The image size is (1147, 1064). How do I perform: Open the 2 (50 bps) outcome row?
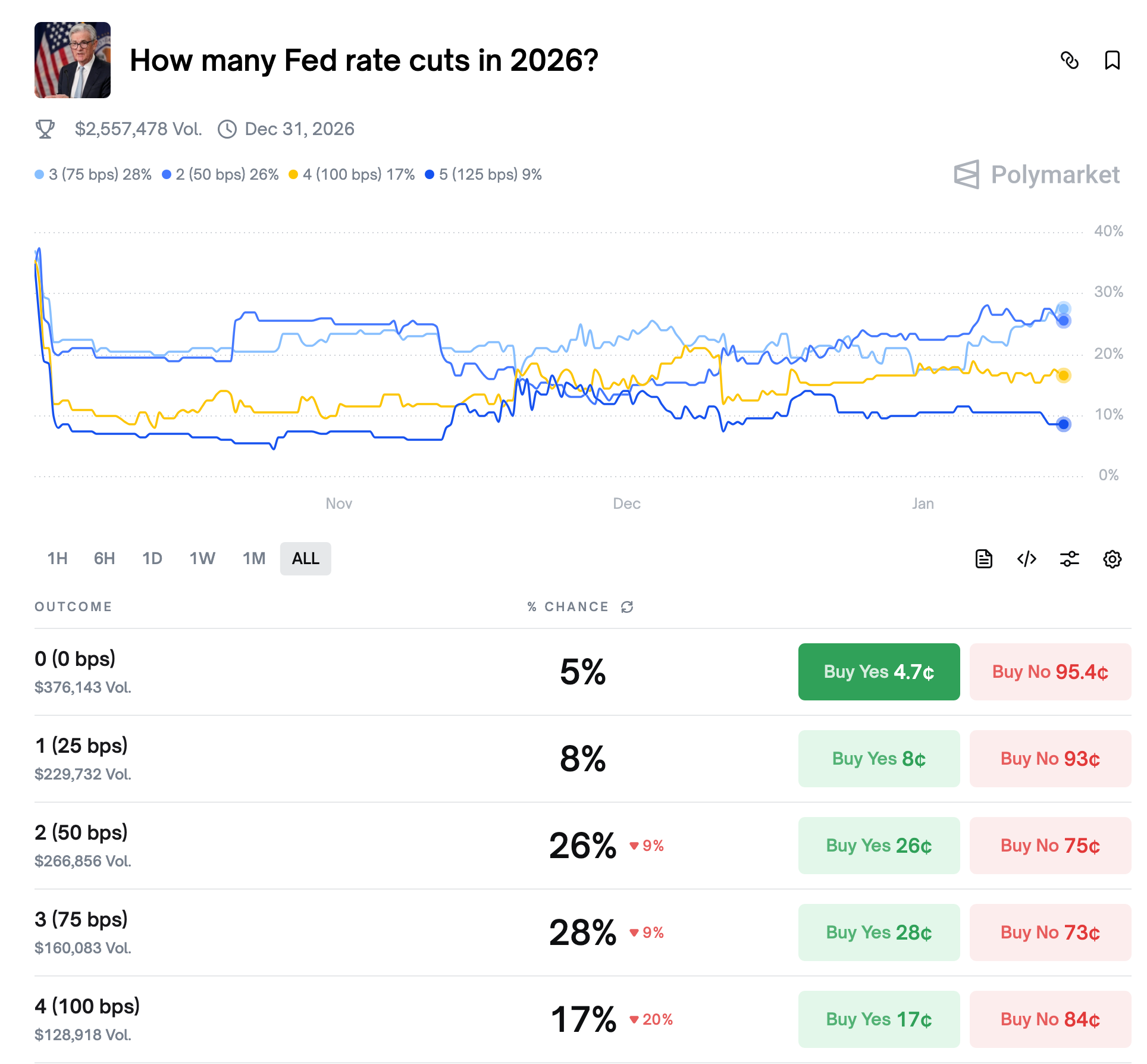click(x=81, y=833)
